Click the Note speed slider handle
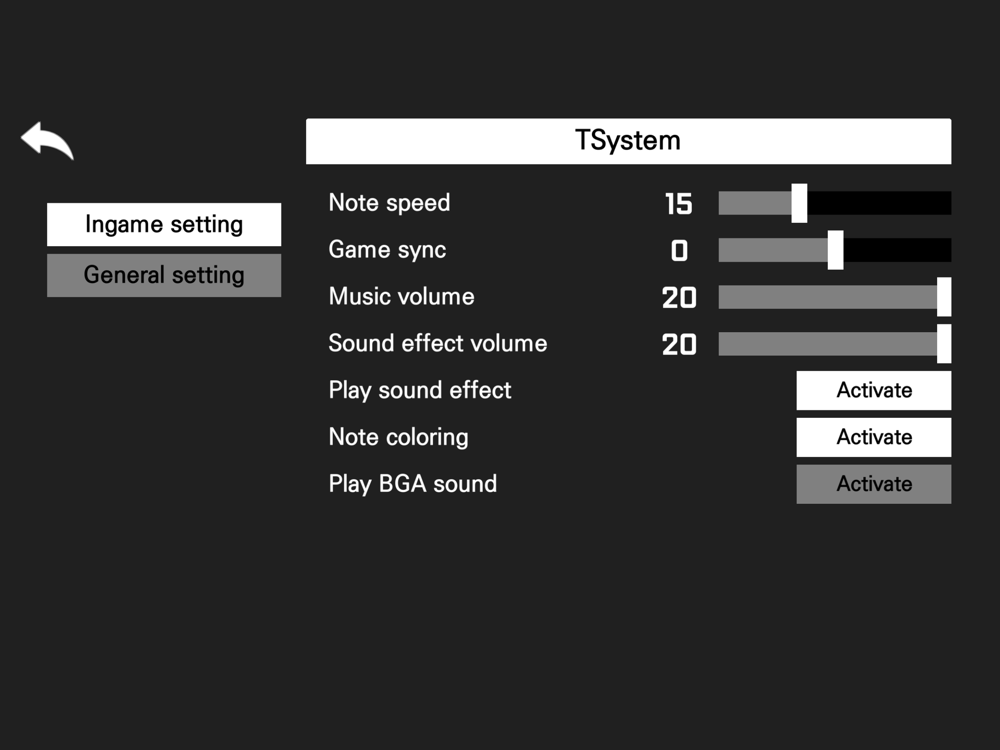The image size is (1000, 750). point(799,203)
